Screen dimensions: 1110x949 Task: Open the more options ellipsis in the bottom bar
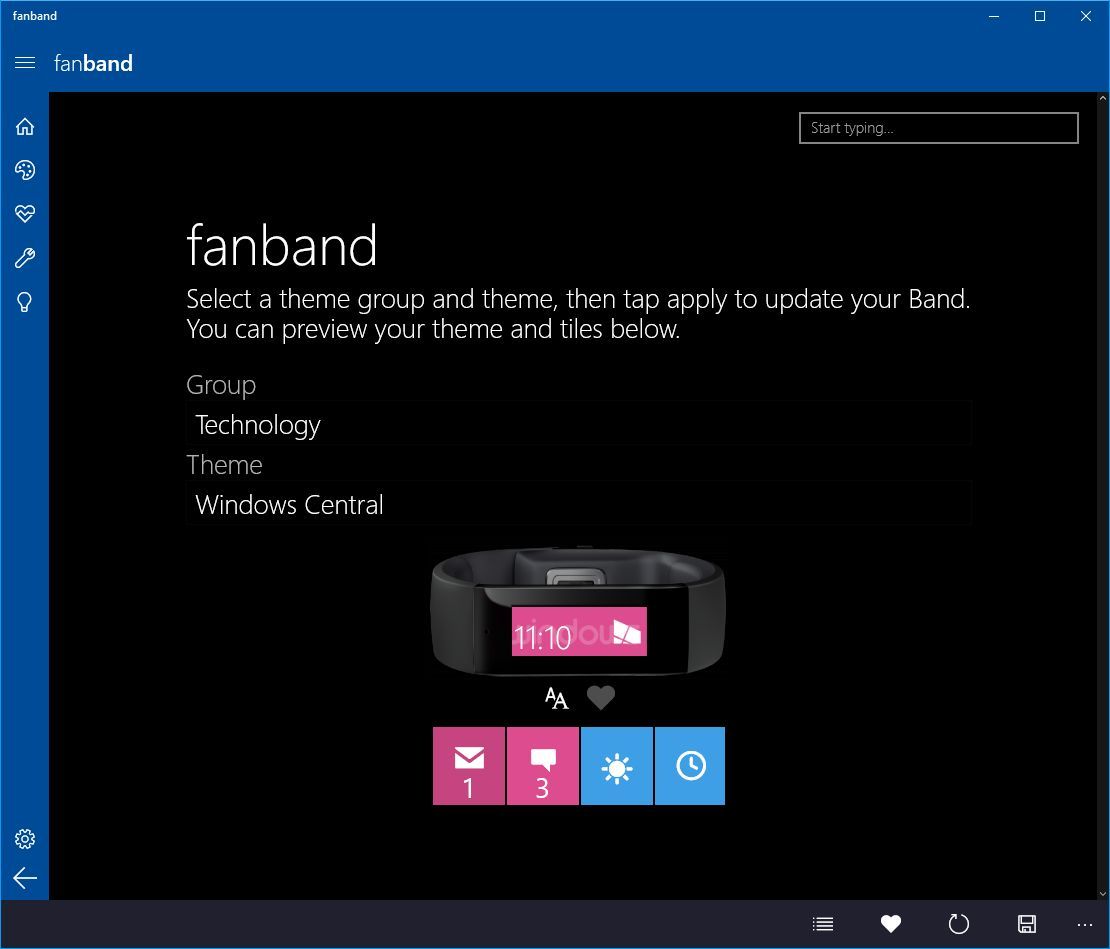point(1085,924)
